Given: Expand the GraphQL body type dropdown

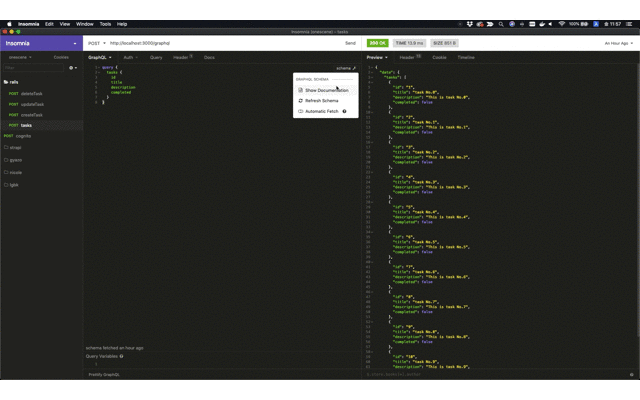Looking at the screenshot, I should click(x=101, y=57).
